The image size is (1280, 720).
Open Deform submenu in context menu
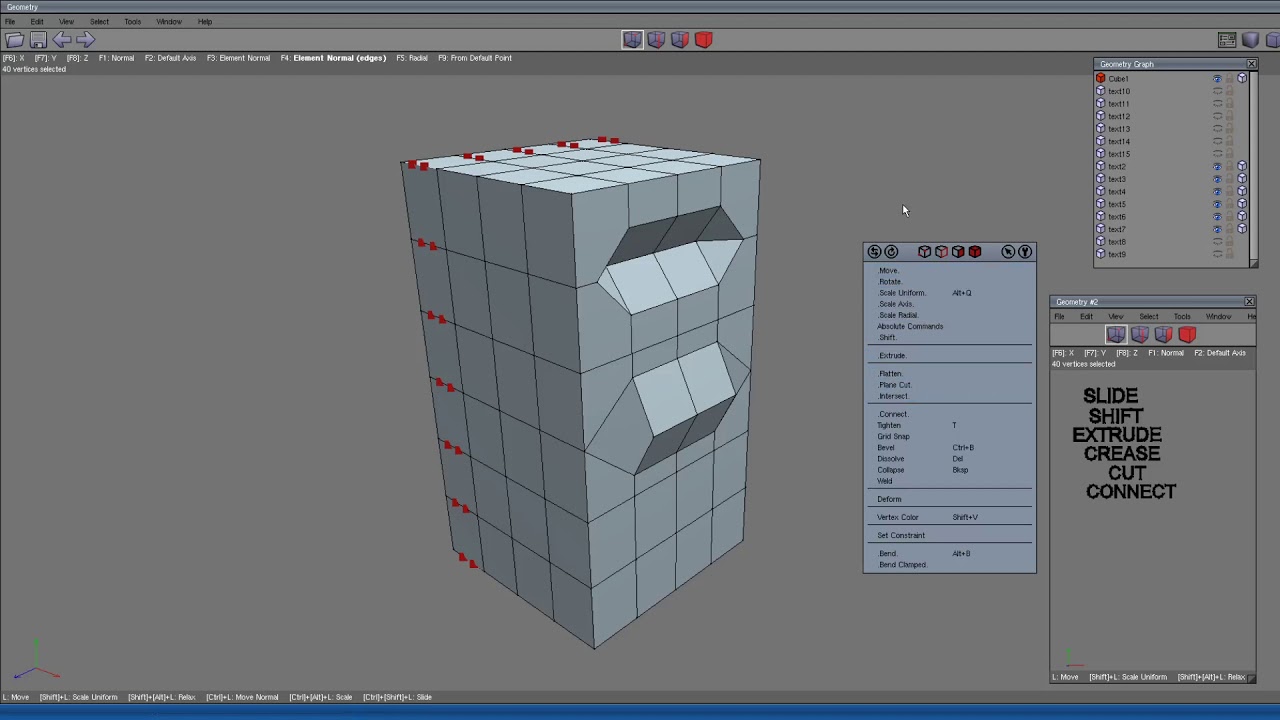[889, 499]
